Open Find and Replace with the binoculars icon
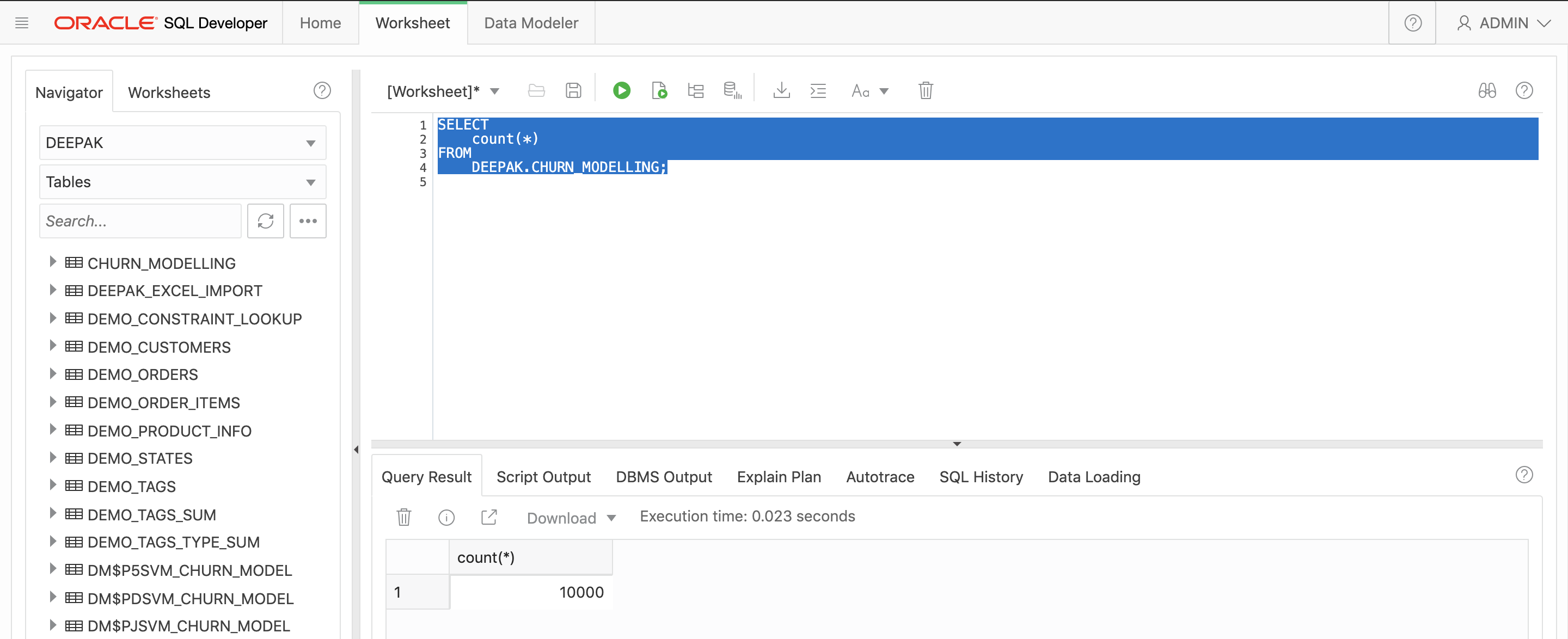The width and height of the screenshot is (1568, 639). [1487, 90]
